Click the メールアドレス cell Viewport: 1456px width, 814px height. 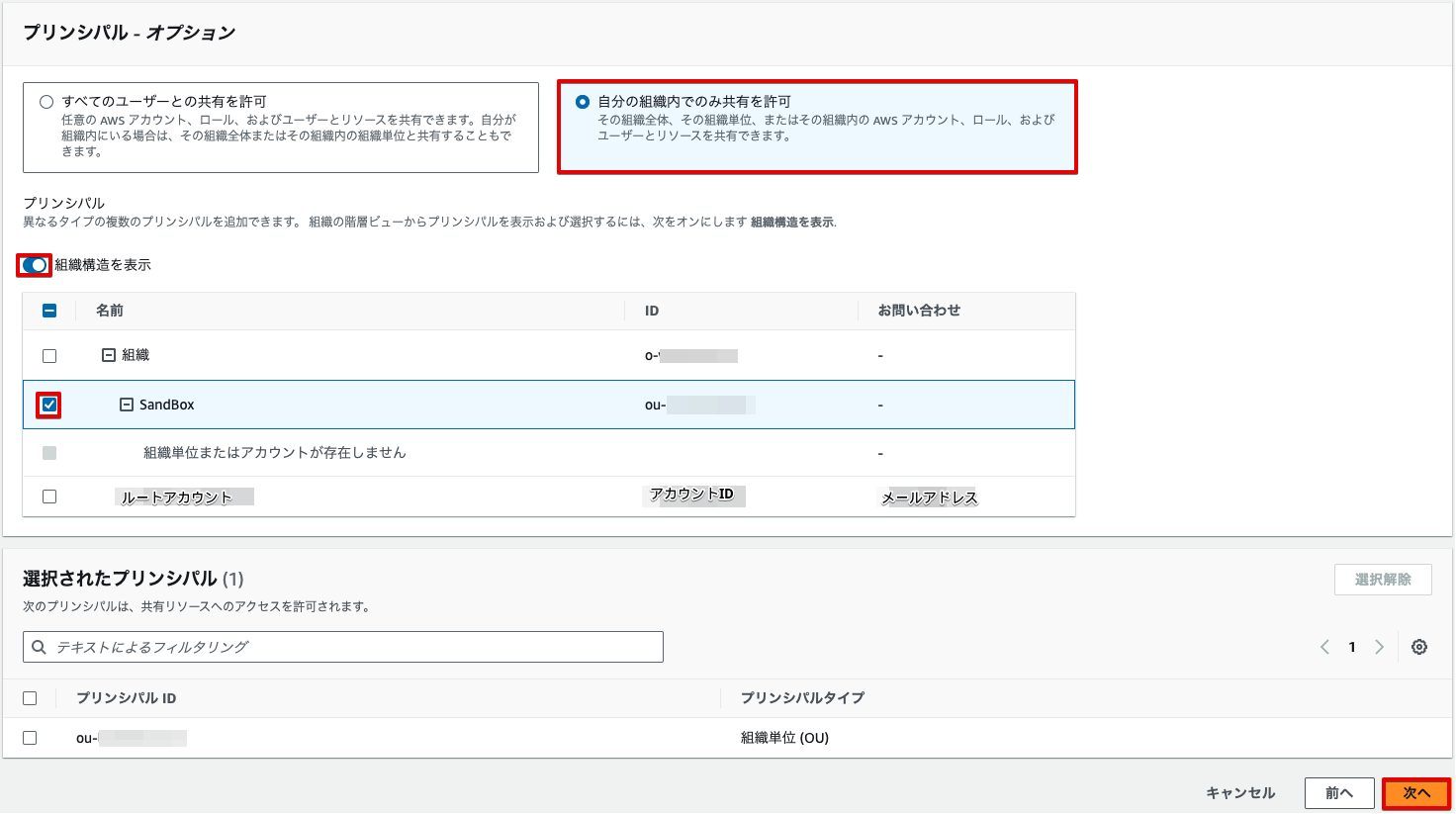point(929,497)
